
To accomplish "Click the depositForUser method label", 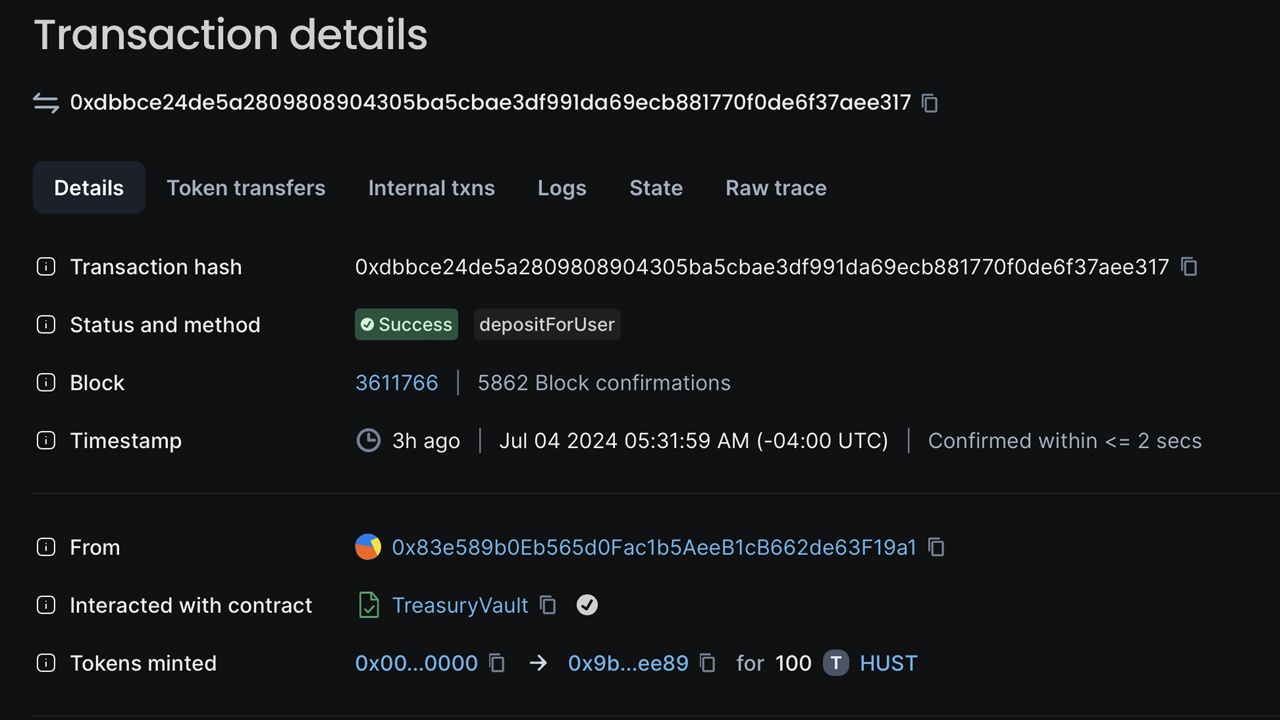I will (547, 324).
